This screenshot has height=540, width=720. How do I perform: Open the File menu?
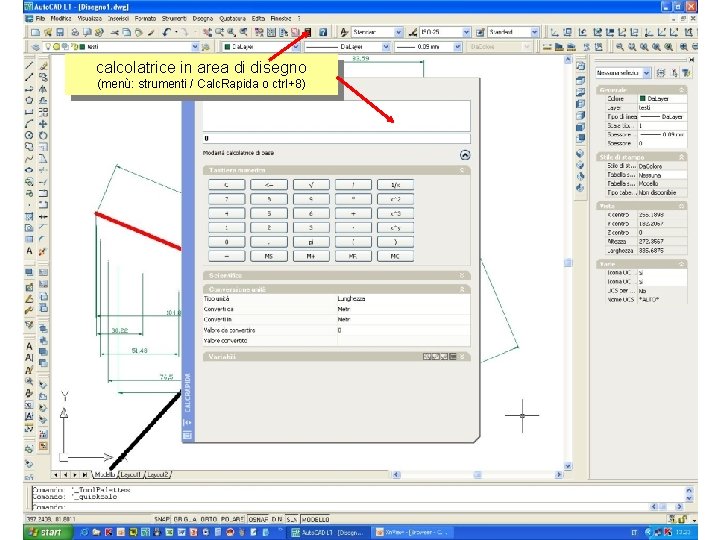pyautogui.click(x=40, y=18)
